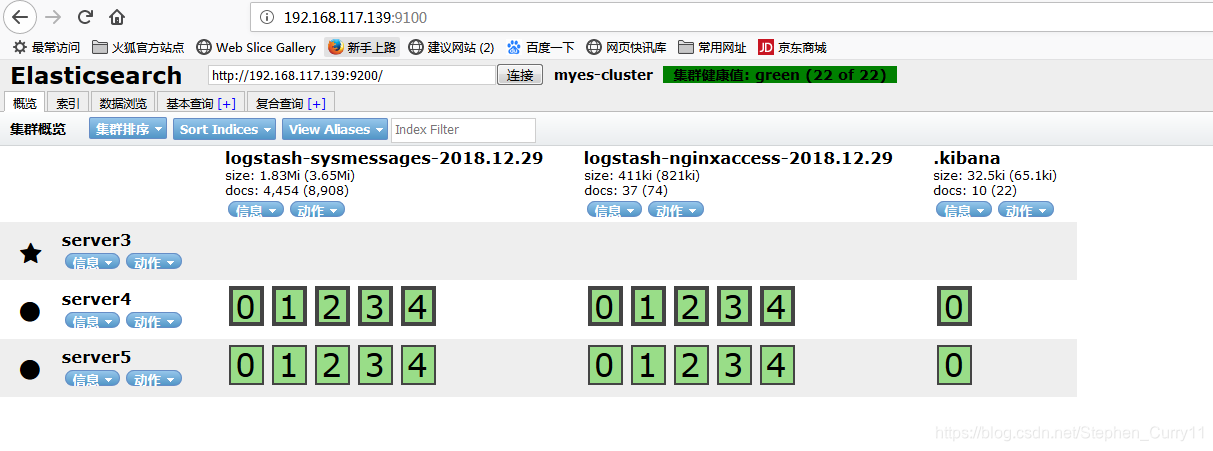Viewport: 1213px width, 451px height.
Task: Click the node circle icon for server4
Action: (x=30, y=311)
